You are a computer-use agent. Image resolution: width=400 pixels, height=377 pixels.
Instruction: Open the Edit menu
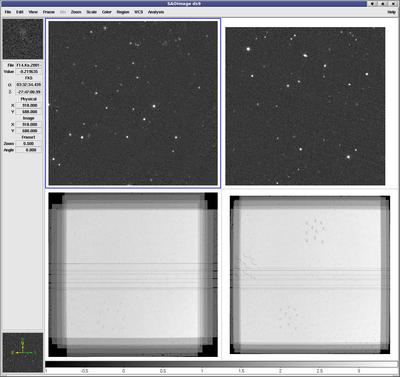pos(20,12)
